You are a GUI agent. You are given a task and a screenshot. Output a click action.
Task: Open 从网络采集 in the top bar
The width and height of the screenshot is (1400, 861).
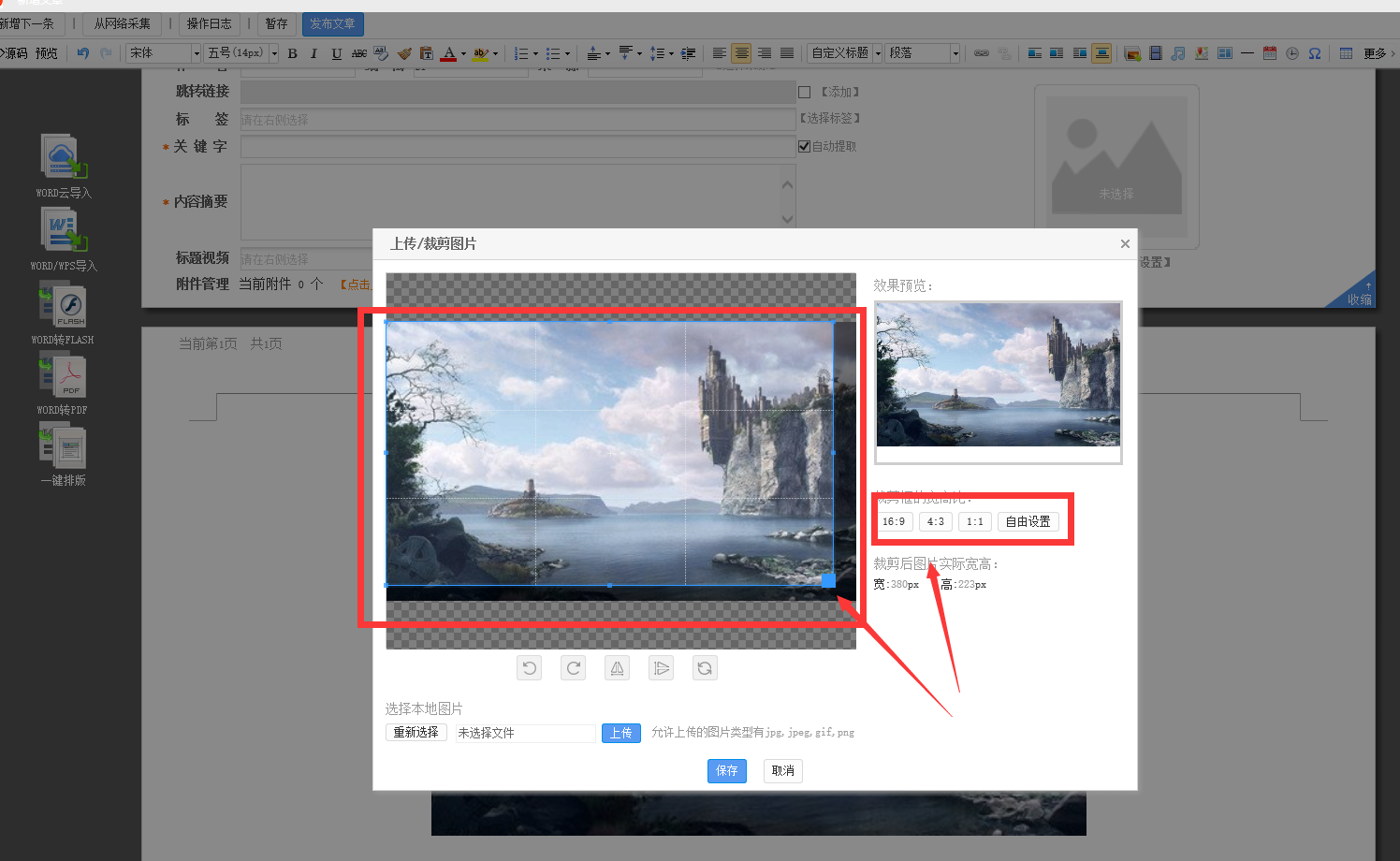pos(122,23)
